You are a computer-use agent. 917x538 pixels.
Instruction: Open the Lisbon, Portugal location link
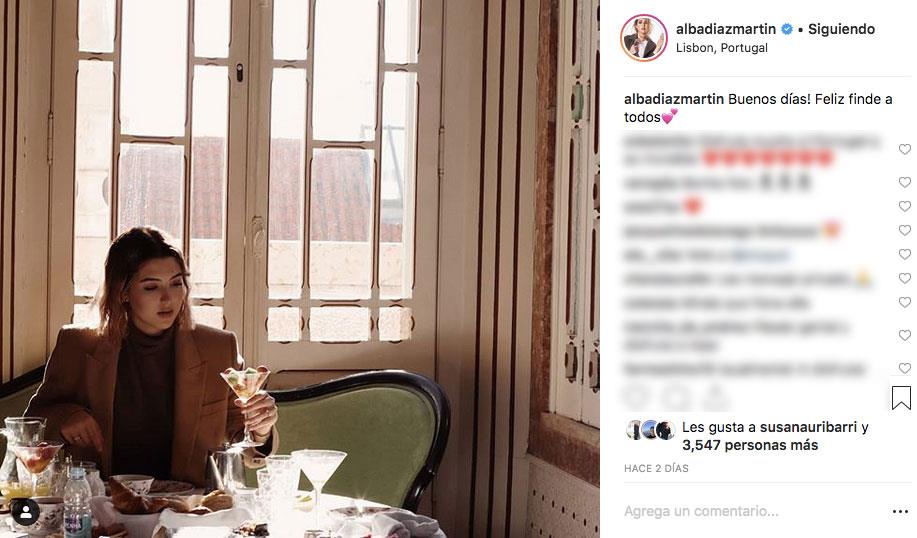(x=722, y=48)
